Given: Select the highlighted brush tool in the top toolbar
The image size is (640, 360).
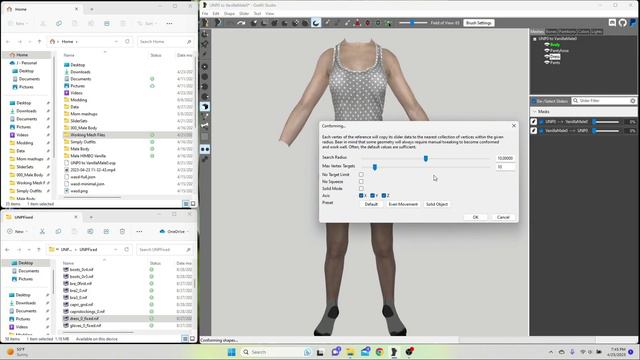Looking at the screenshot, I should click(x=316, y=23).
